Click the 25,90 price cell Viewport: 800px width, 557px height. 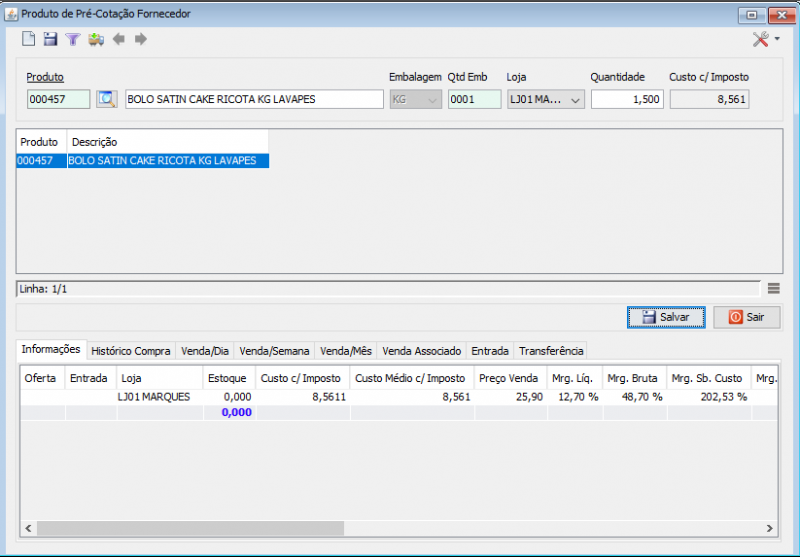(x=510, y=397)
